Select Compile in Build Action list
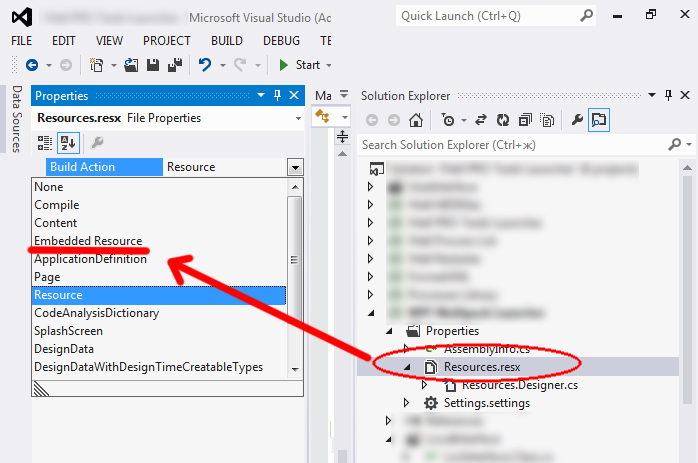This screenshot has width=698, height=463. click(158, 205)
